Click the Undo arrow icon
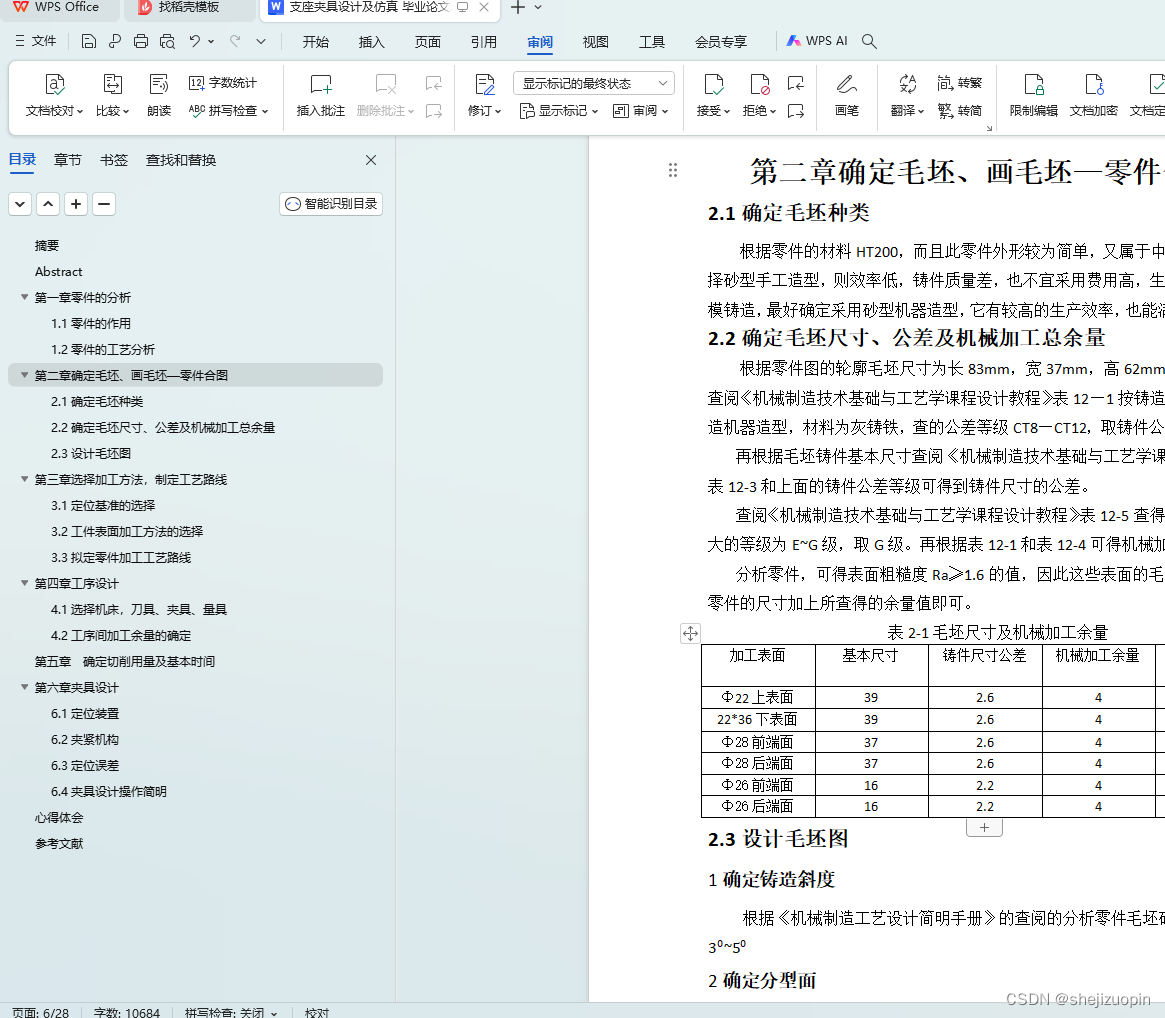 pos(194,42)
